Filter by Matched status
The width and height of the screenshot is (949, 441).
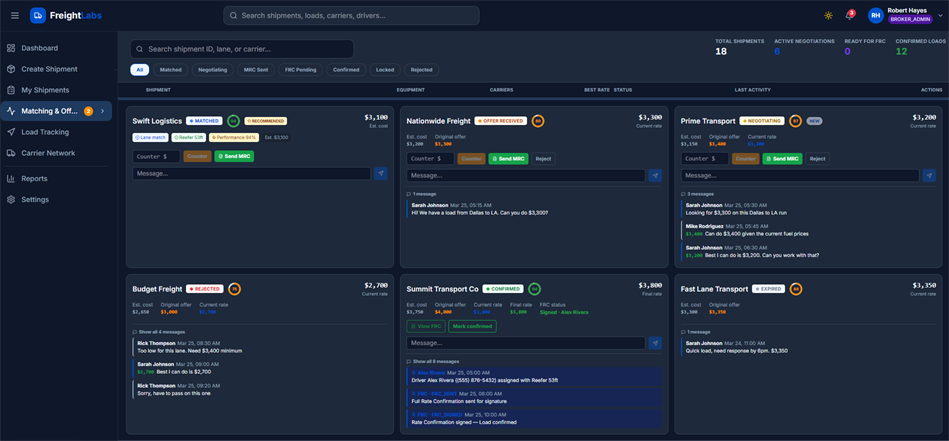(171, 70)
